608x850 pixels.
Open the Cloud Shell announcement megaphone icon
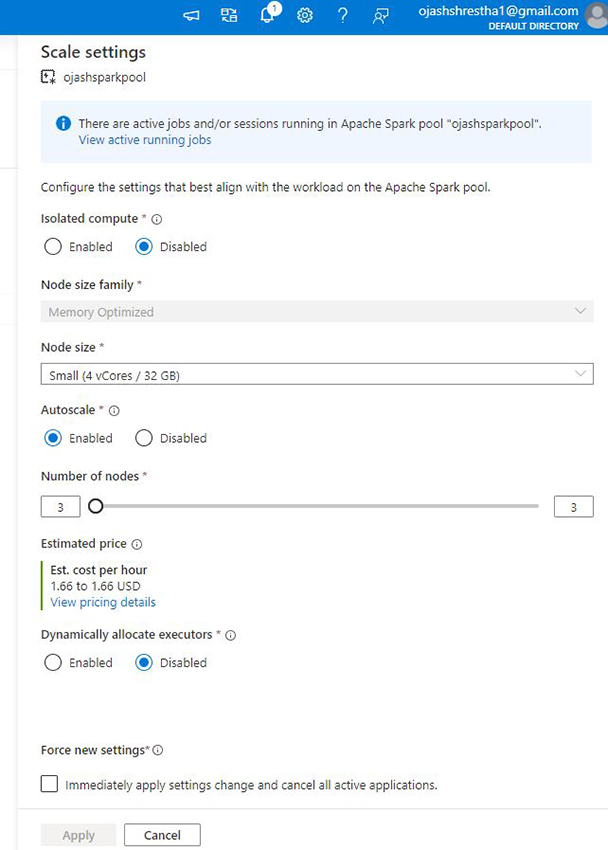191,15
